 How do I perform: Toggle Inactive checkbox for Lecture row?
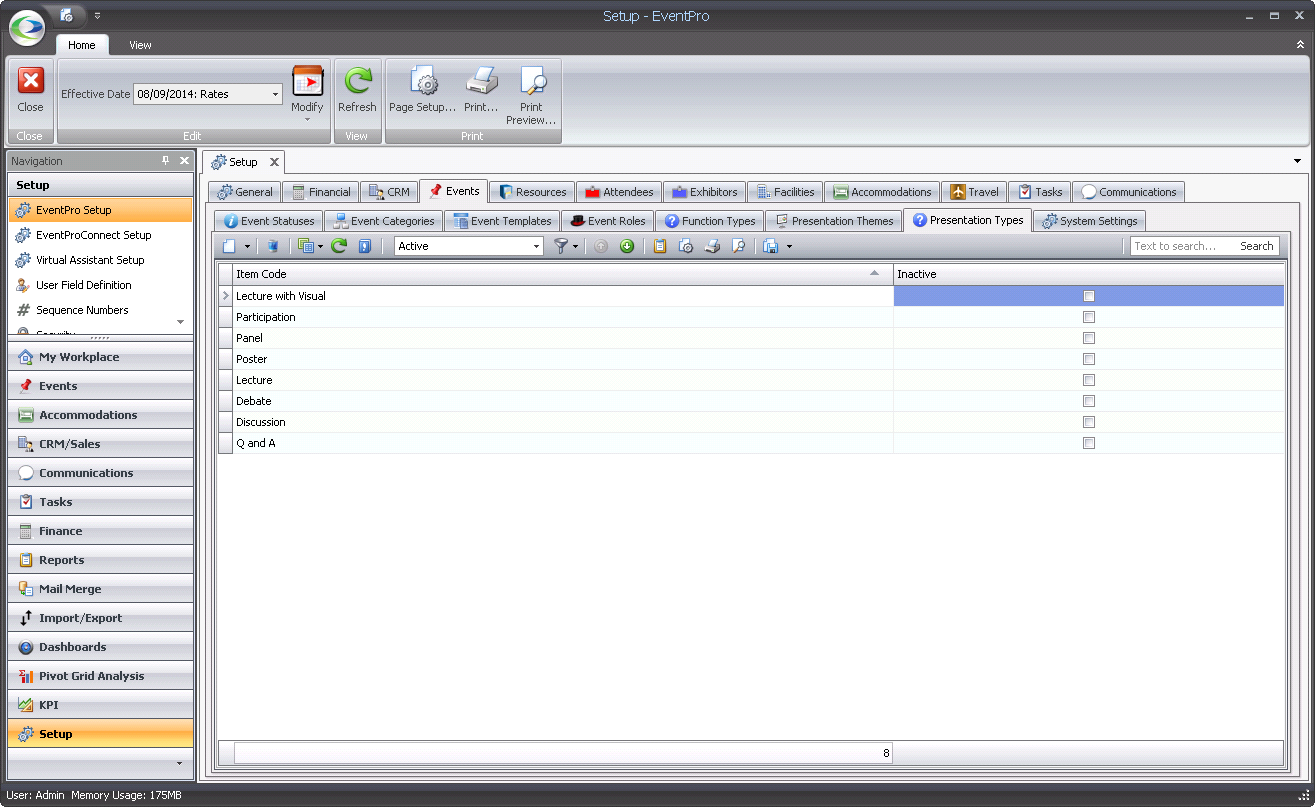pos(1089,380)
